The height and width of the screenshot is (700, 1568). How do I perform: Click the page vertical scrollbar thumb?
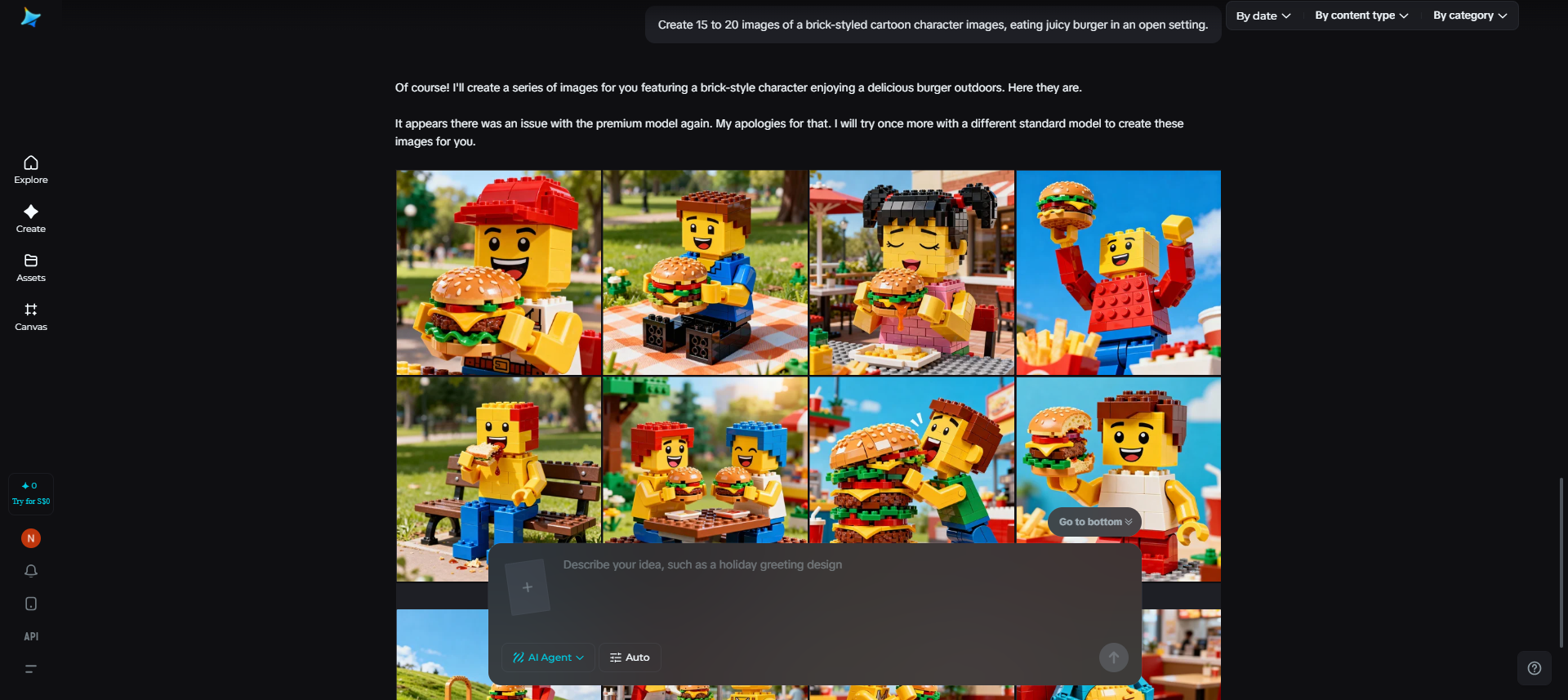click(1562, 564)
